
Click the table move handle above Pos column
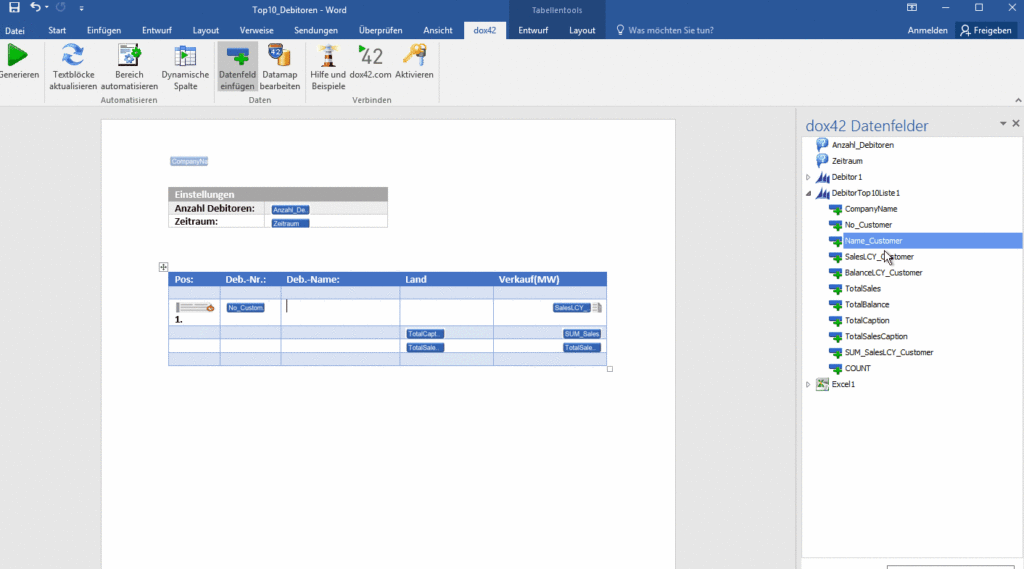tap(163, 267)
